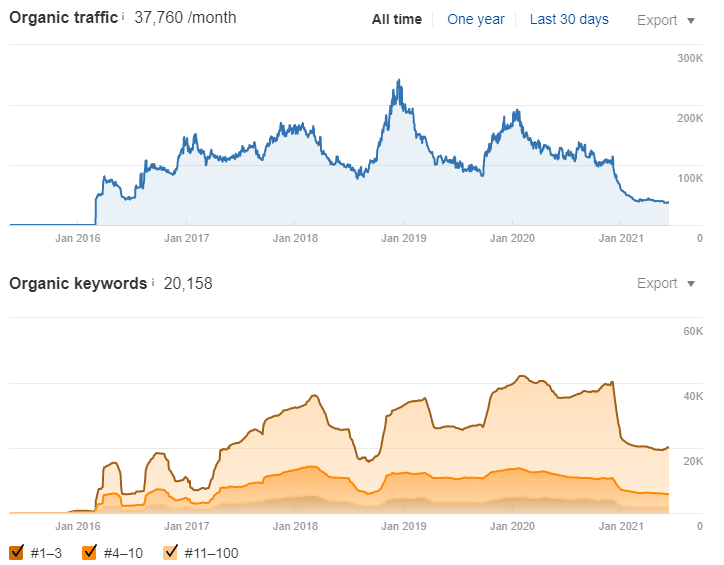Viewport: 724px width, 565px height.
Task: Click the Organic traffic heading
Action: pyautogui.click(x=63, y=18)
